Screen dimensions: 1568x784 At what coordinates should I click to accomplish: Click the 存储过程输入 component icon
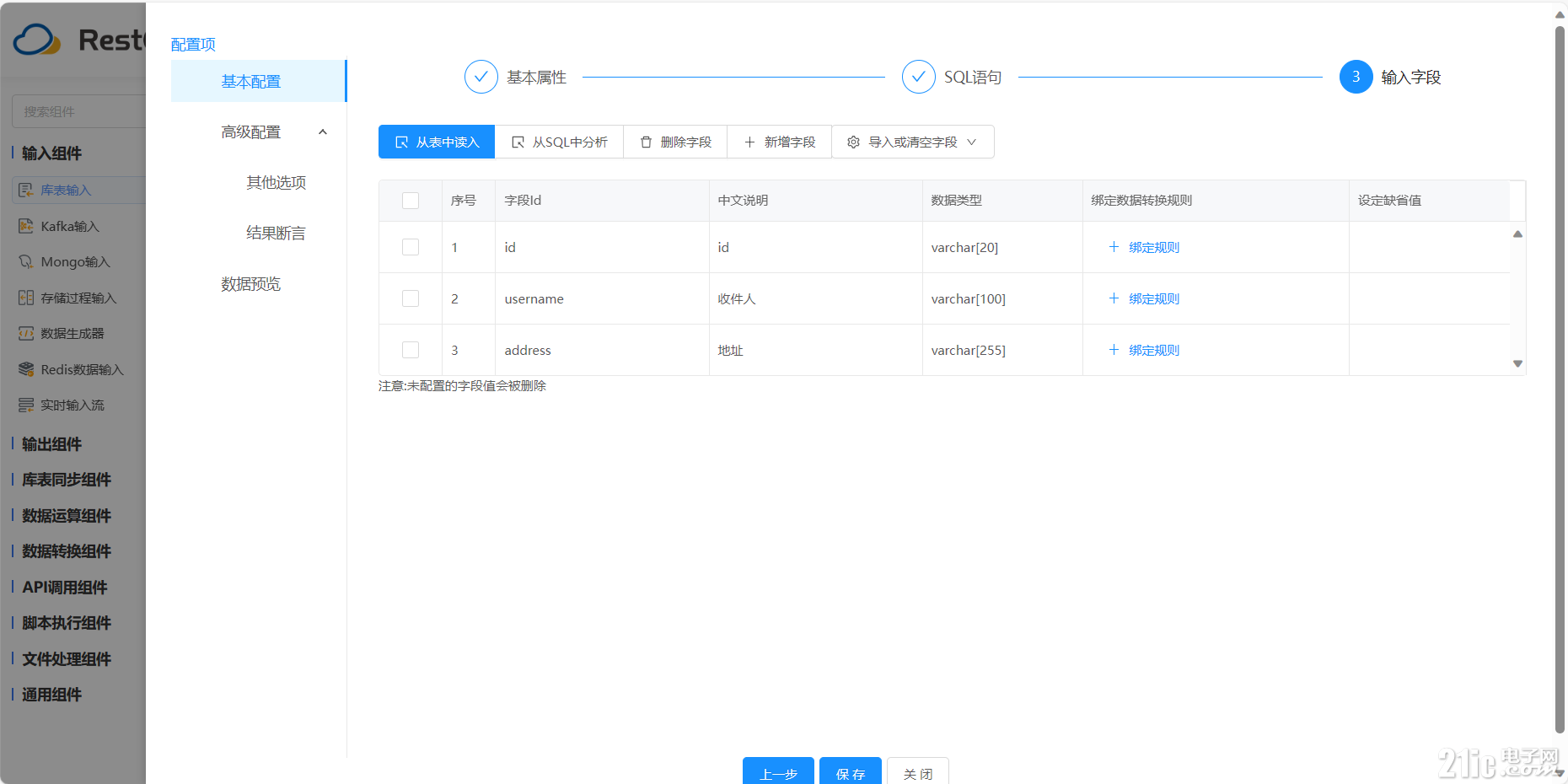click(x=26, y=298)
